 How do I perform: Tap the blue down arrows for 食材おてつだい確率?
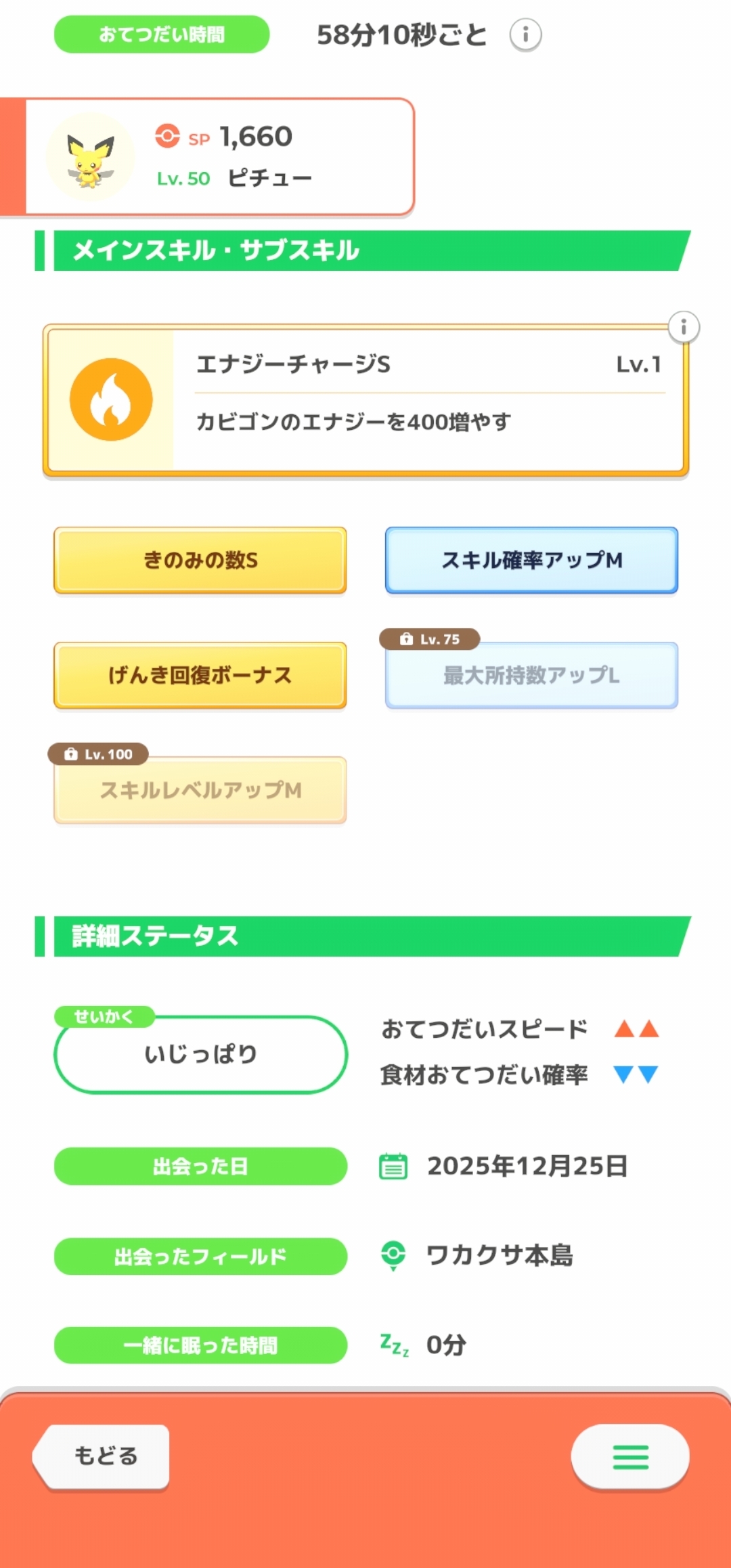click(636, 1074)
